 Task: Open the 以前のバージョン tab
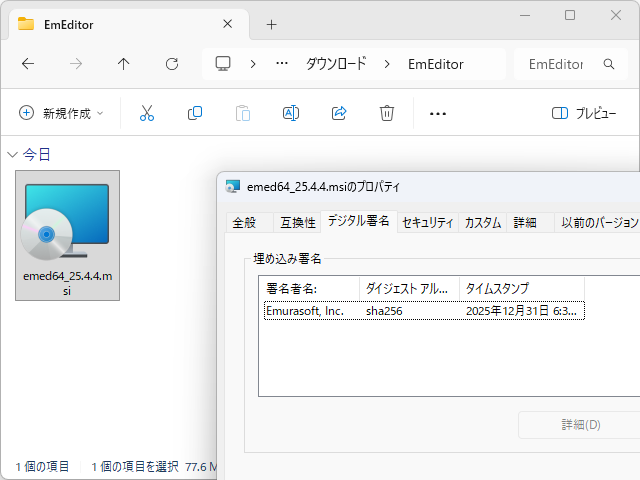598,222
